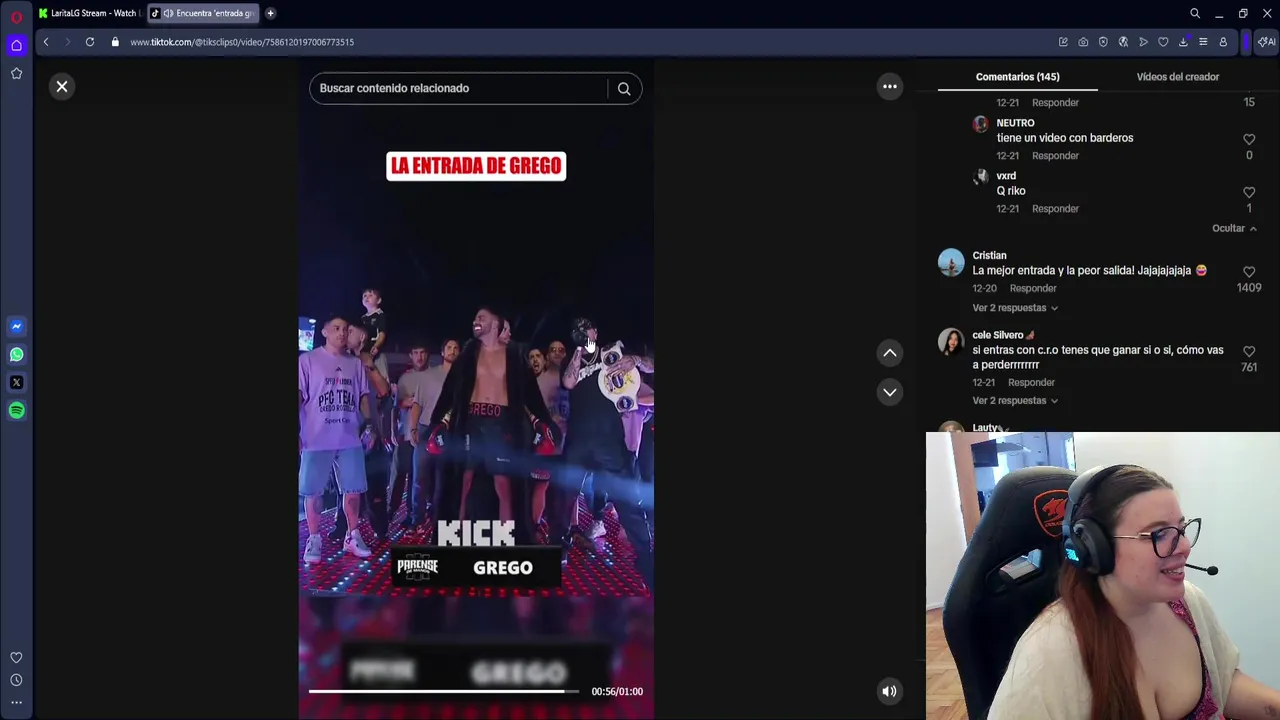Open the bookmarks star in sidebar
The height and width of the screenshot is (720, 1280).
(x=16, y=73)
